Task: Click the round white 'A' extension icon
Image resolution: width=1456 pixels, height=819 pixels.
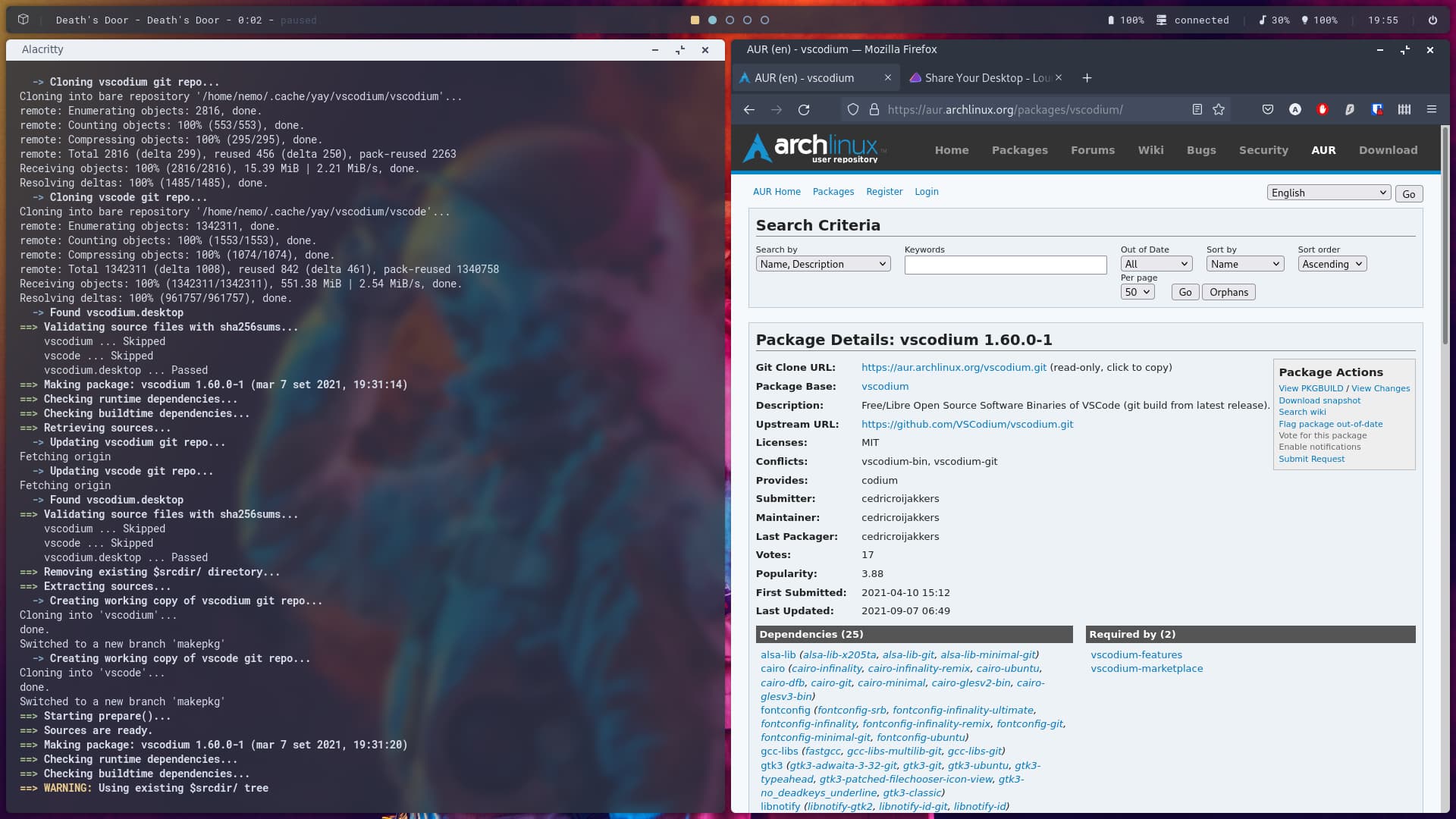Action: [1295, 110]
